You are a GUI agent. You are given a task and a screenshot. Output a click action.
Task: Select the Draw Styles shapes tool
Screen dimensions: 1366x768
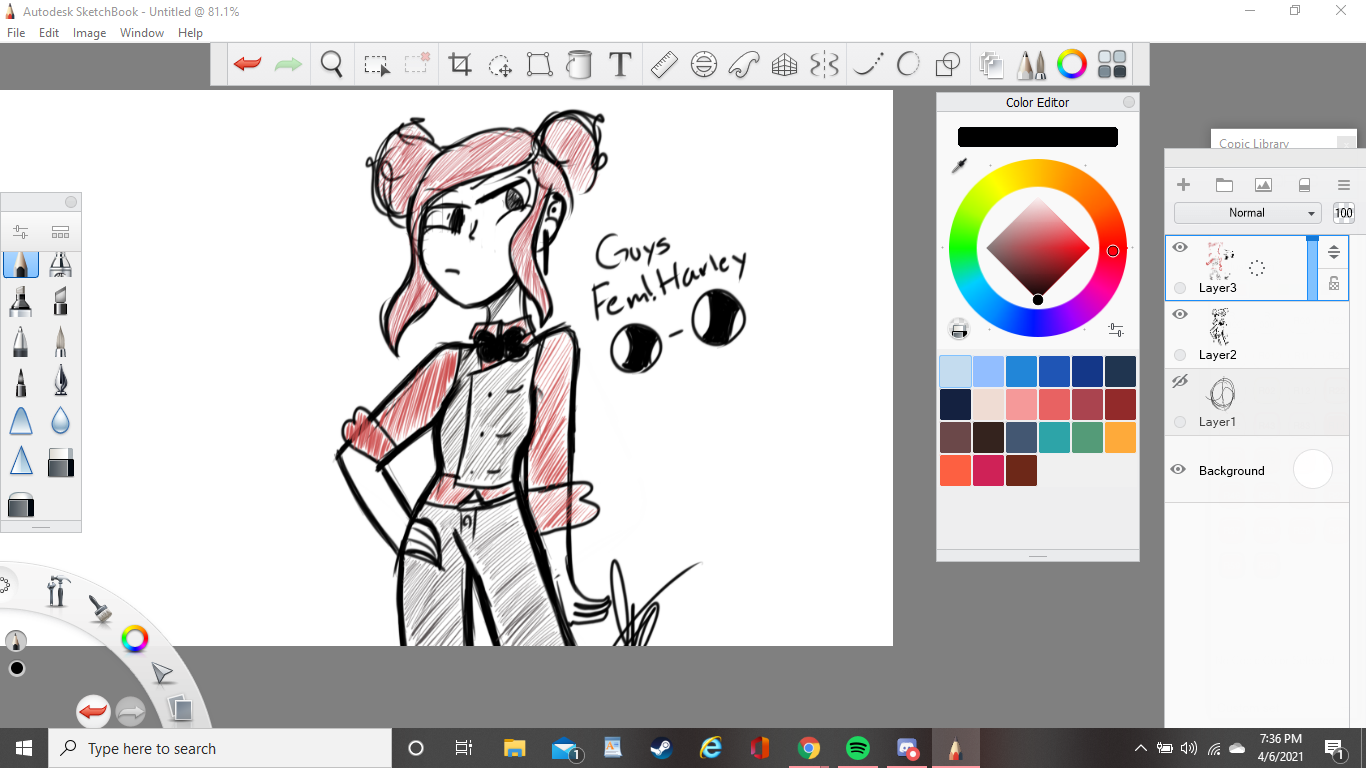tap(947, 65)
